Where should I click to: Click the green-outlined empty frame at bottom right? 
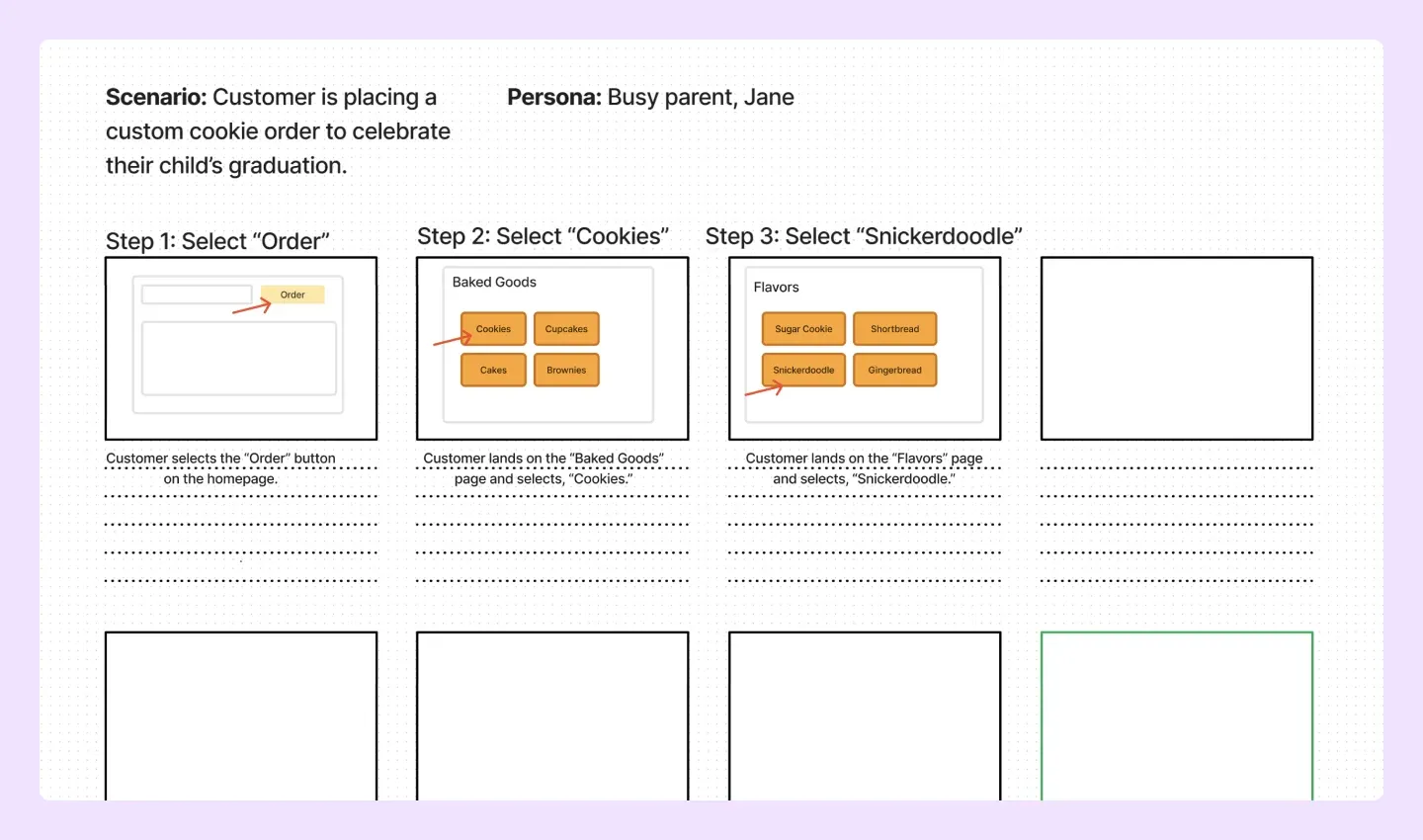tap(1176, 715)
